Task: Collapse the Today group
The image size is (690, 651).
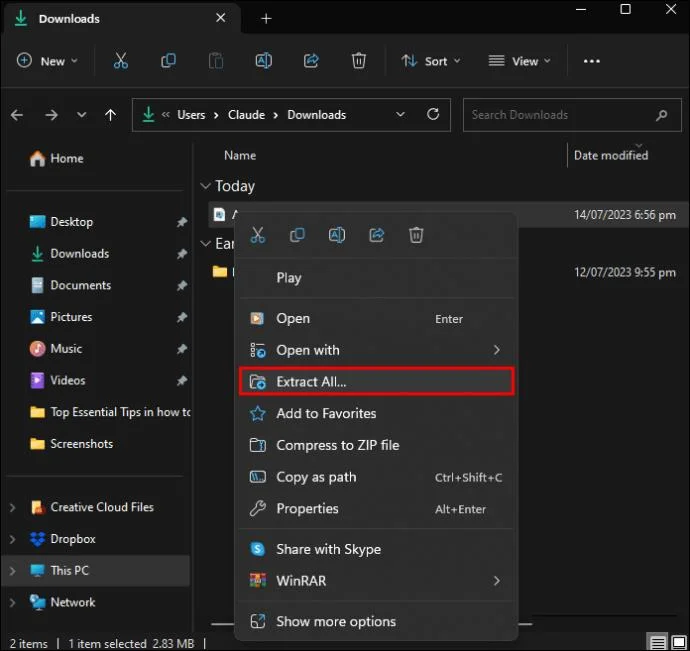Action: pyautogui.click(x=205, y=186)
